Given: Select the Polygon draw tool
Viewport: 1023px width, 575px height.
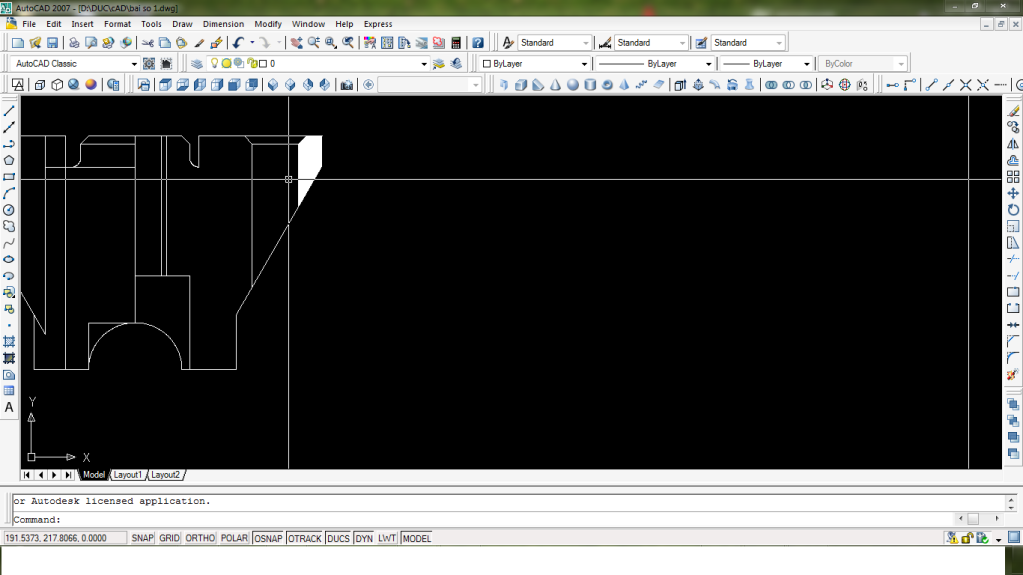Looking at the screenshot, I should pos(9,161).
